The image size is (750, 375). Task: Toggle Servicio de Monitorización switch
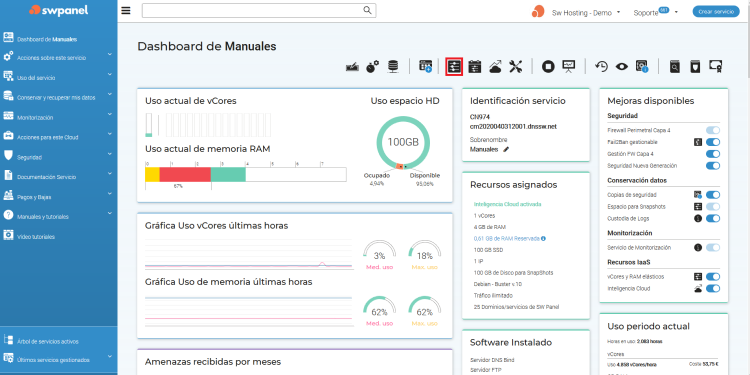(x=713, y=248)
